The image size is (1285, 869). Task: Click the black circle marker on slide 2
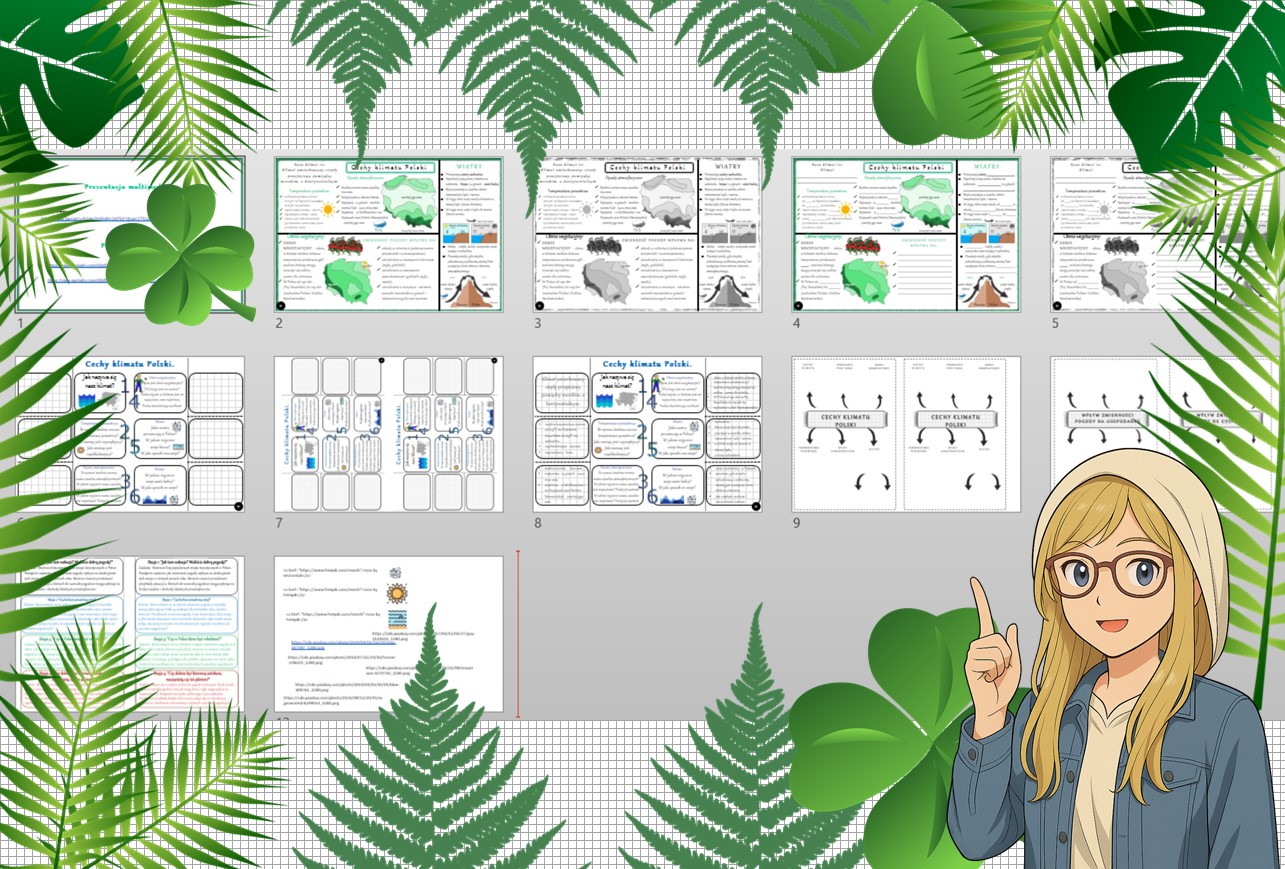tap(282, 305)
